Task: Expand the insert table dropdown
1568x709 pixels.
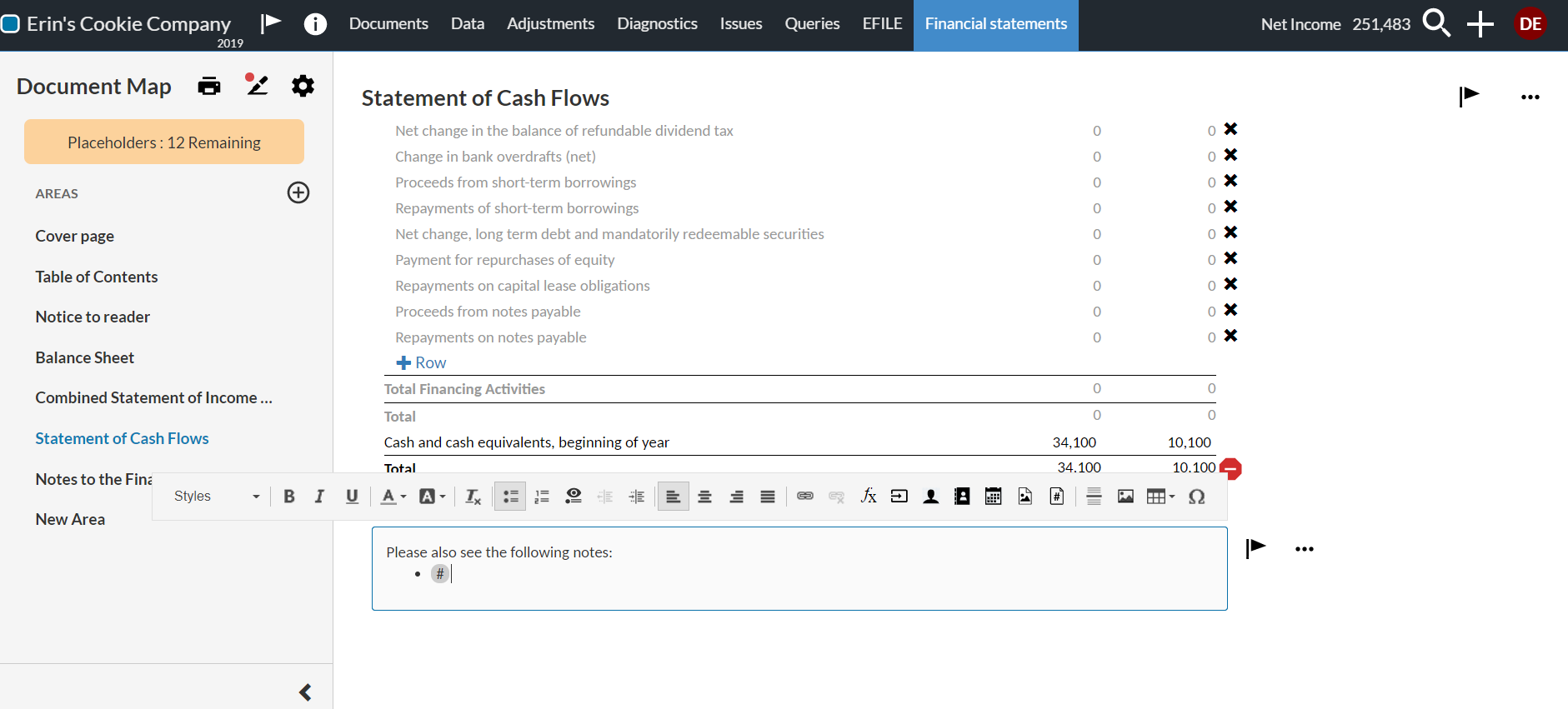Action: (1160, 497)
